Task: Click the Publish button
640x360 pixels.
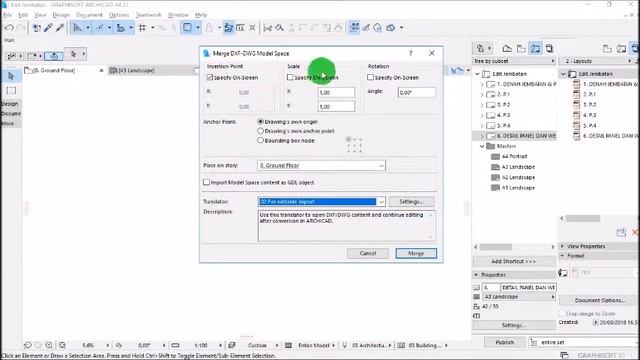Action: [x=504, y=342]
